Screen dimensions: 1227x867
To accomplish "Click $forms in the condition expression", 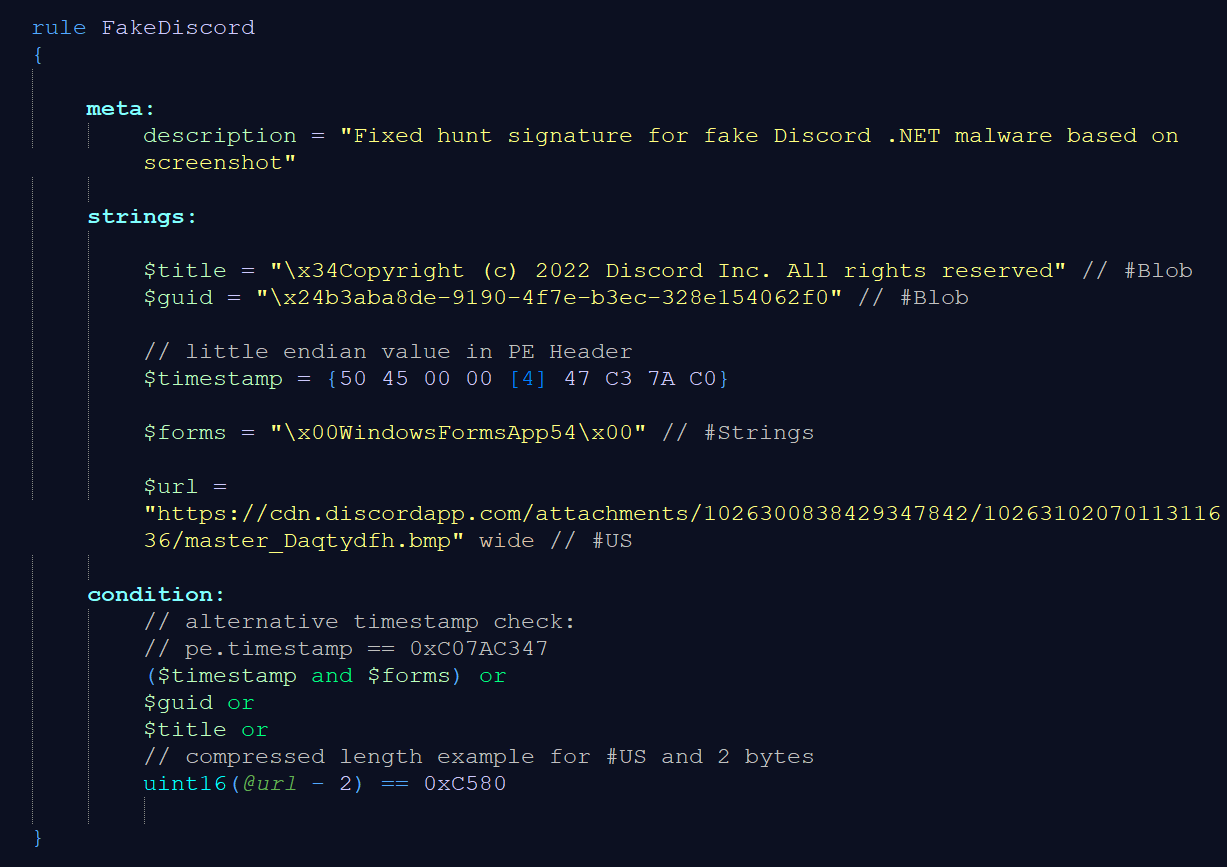I will click(x=409, y=676).
